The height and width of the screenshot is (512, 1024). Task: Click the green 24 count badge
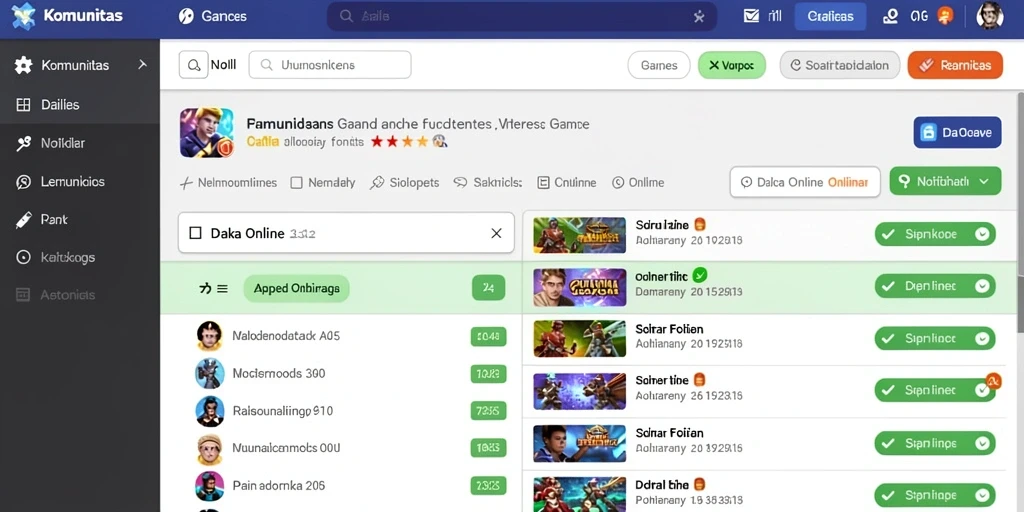(x=488, y=288)
